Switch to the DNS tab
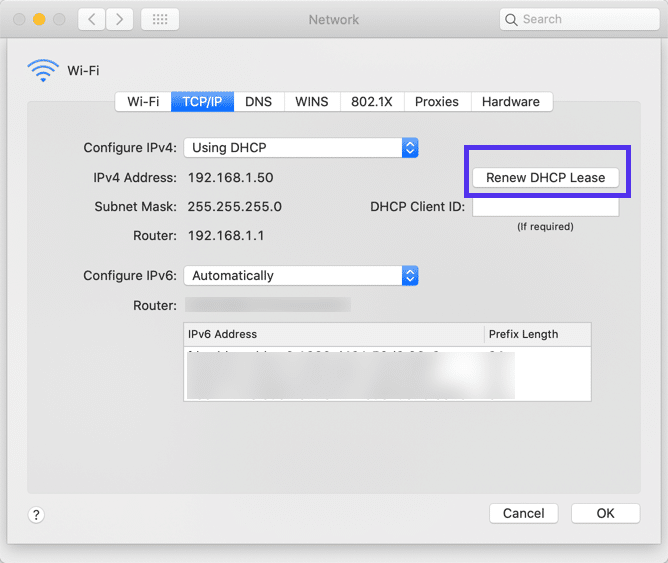The image size is (668, 563). 259,101
